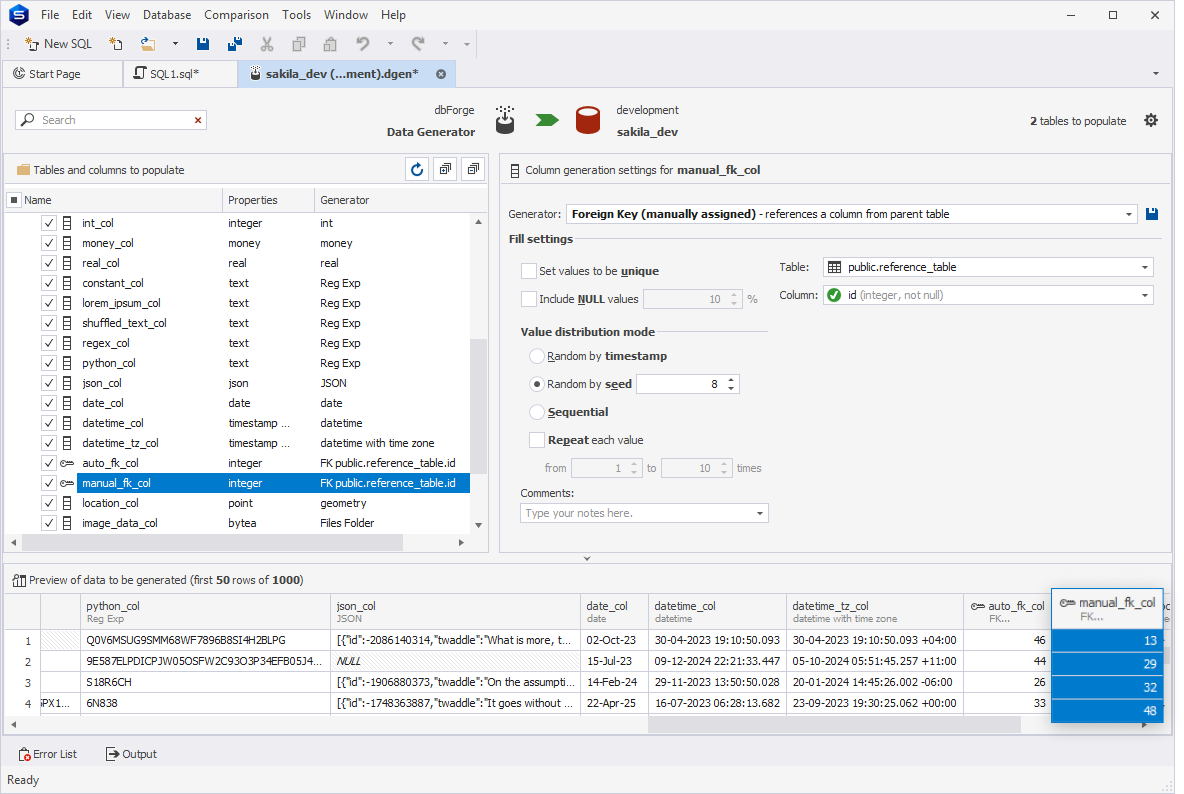
Task: Open the Error List panel
Action: click(48, 754)
